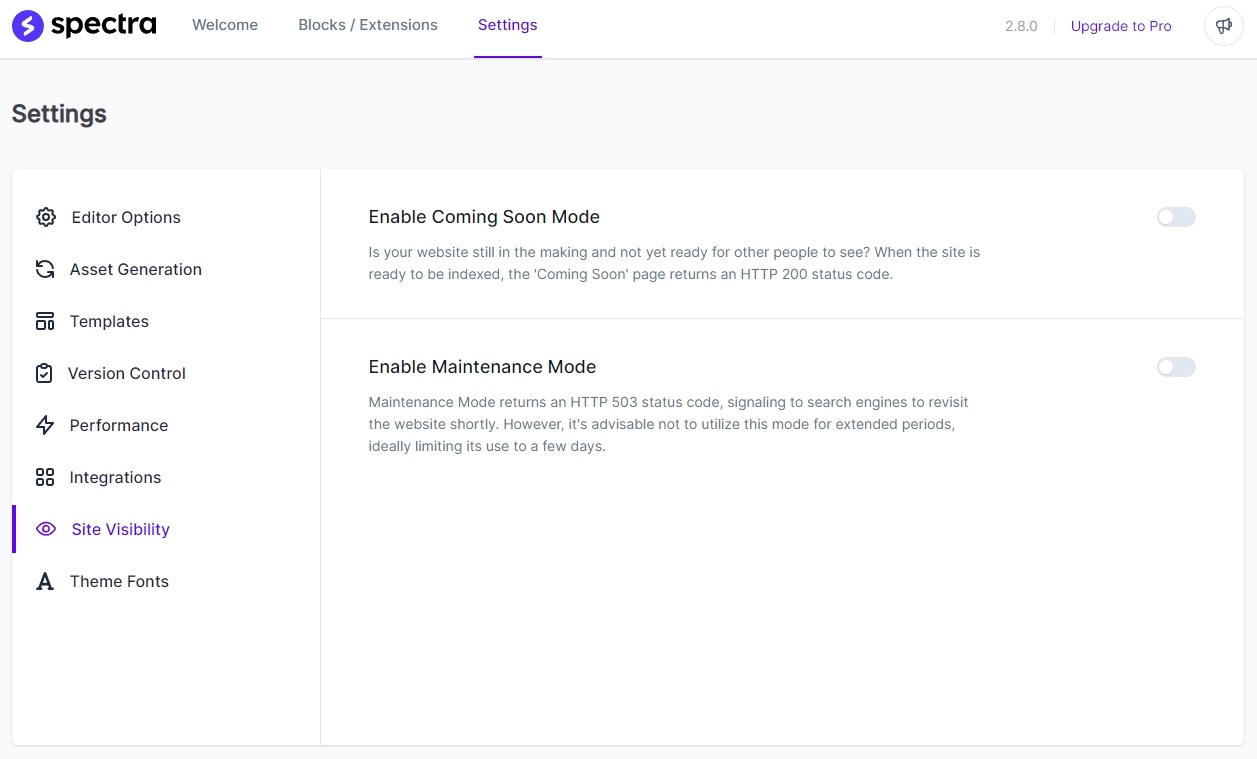Click the Performance lightning bolt icon

(46, 425)
